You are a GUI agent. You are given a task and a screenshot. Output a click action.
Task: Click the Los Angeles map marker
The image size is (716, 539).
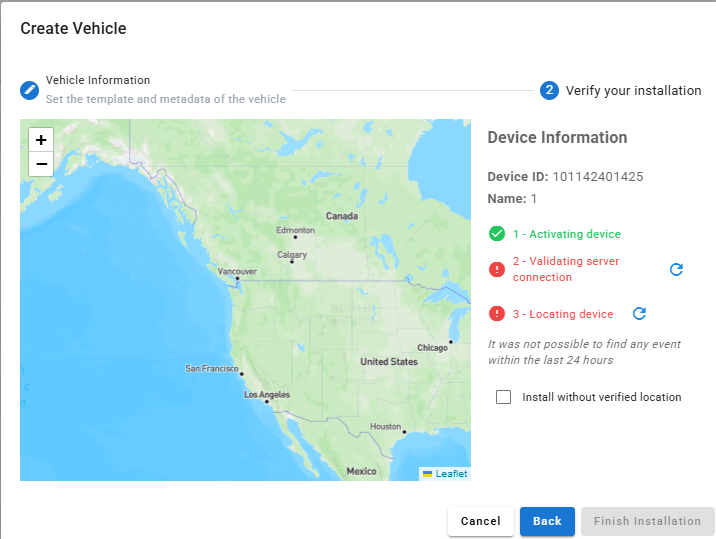click(266, 402)
